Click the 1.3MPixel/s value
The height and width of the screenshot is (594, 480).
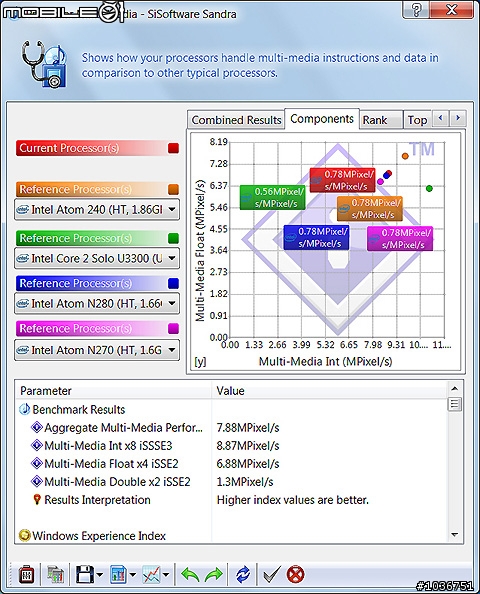click(x=245, y=481)
